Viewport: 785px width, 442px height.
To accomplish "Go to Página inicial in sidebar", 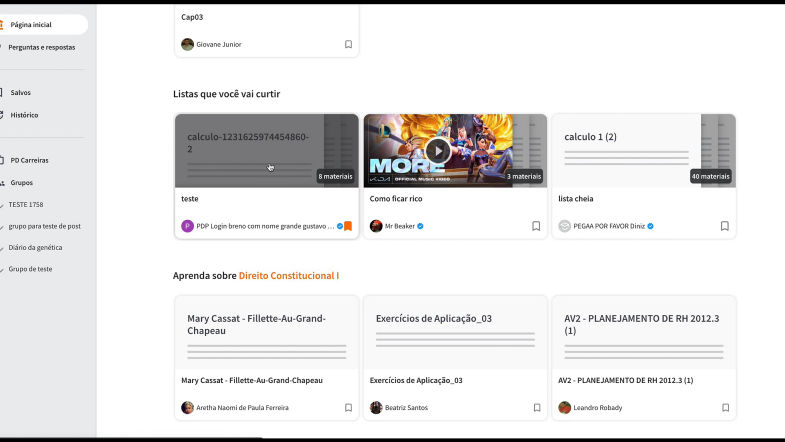I will tap(30, 24).
